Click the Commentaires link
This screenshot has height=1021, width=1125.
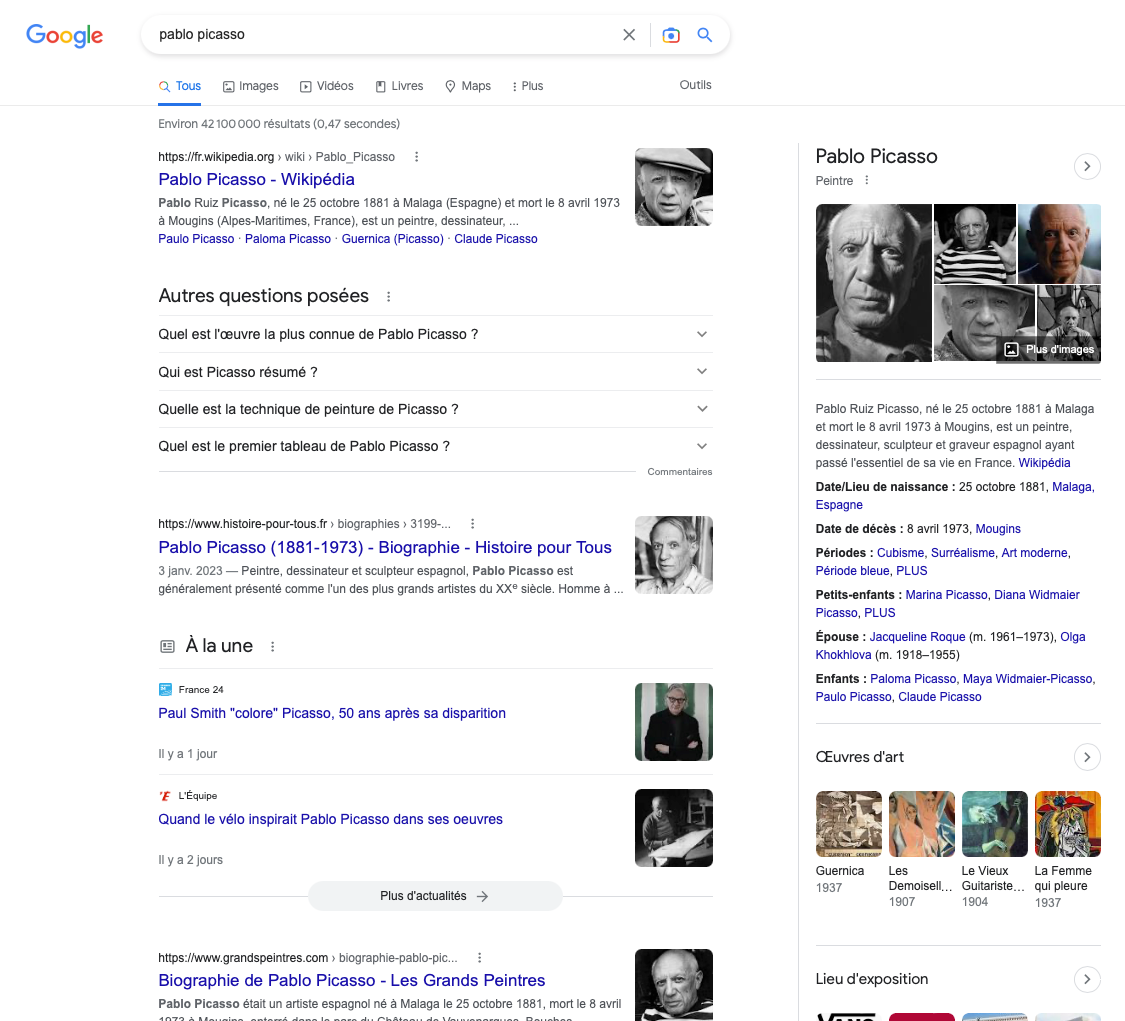point(679,471)
